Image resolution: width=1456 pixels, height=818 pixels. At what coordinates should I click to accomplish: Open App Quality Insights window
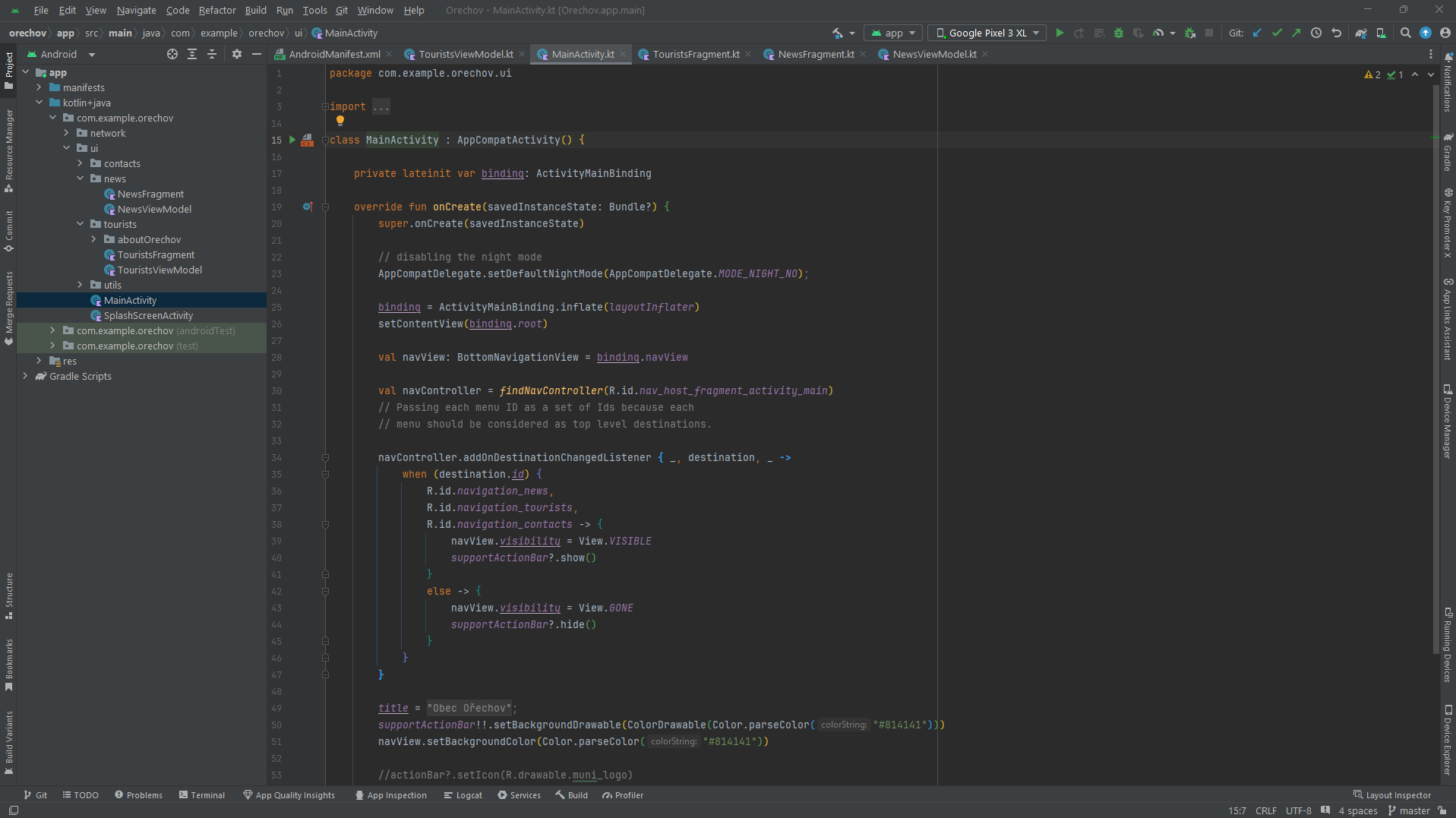point(289,795)
